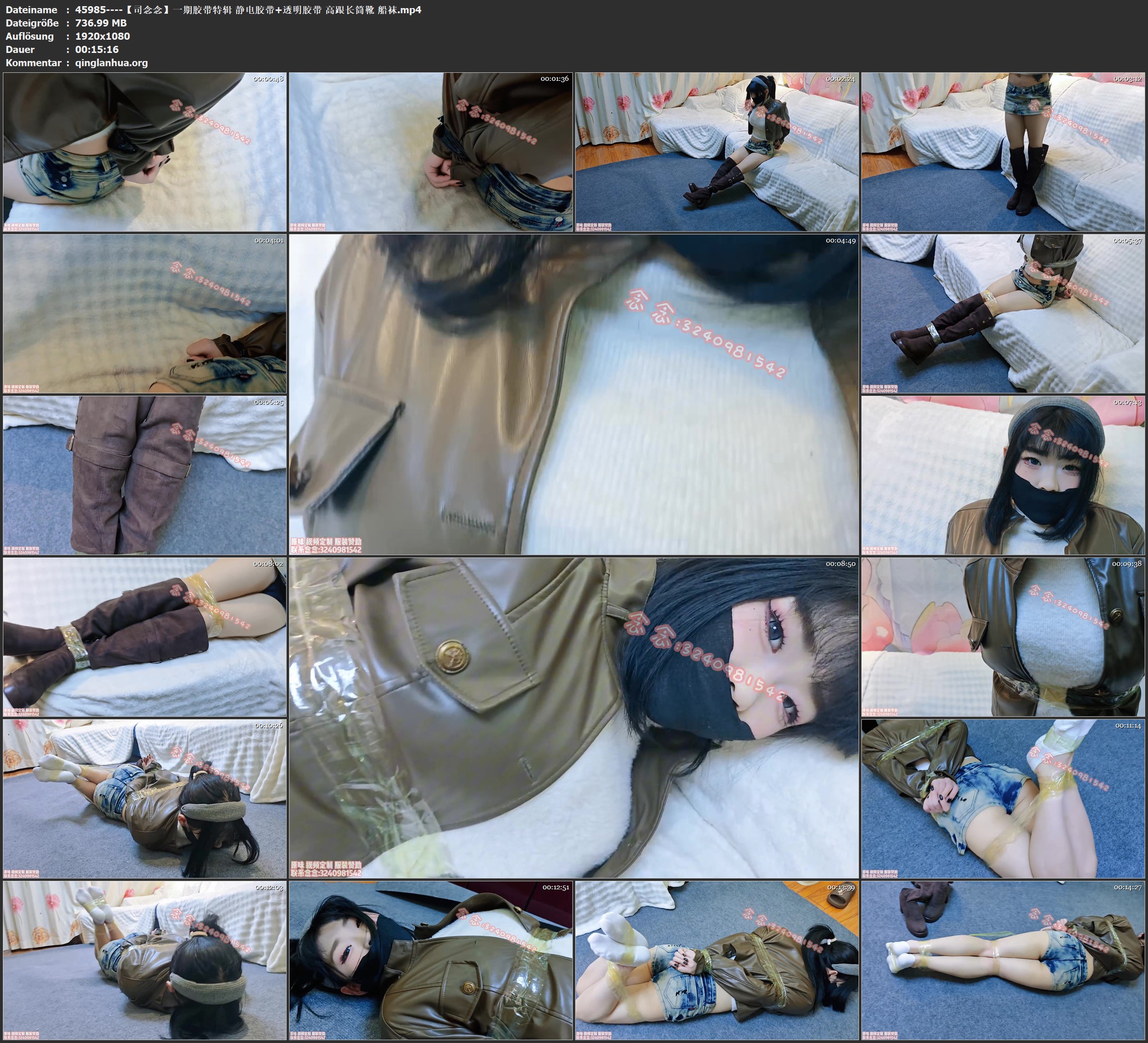
Task: Select the thumbnail marked 00:04:01
Action: 145,313
